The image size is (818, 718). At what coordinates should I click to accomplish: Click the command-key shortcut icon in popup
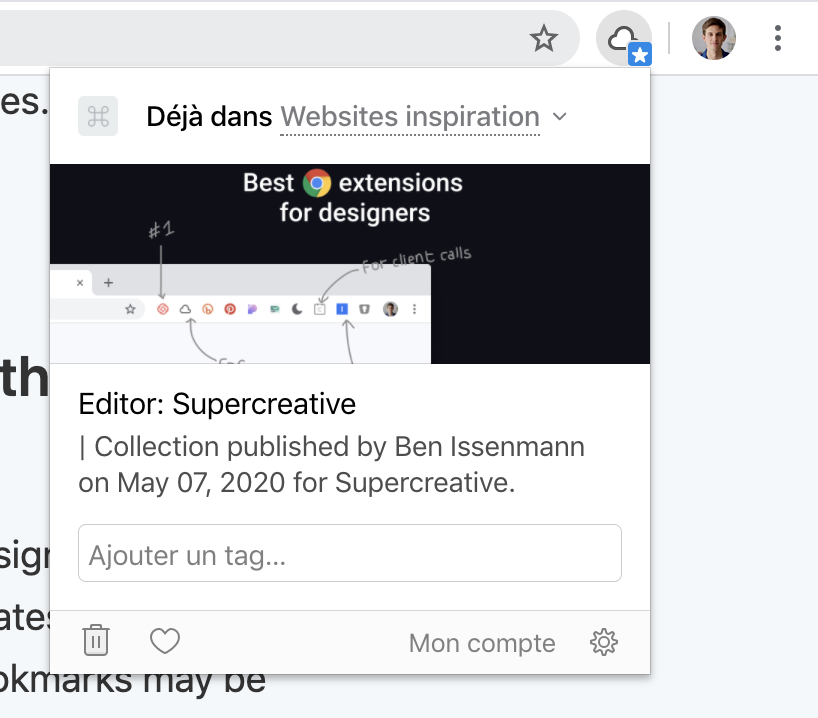[98, 116]
